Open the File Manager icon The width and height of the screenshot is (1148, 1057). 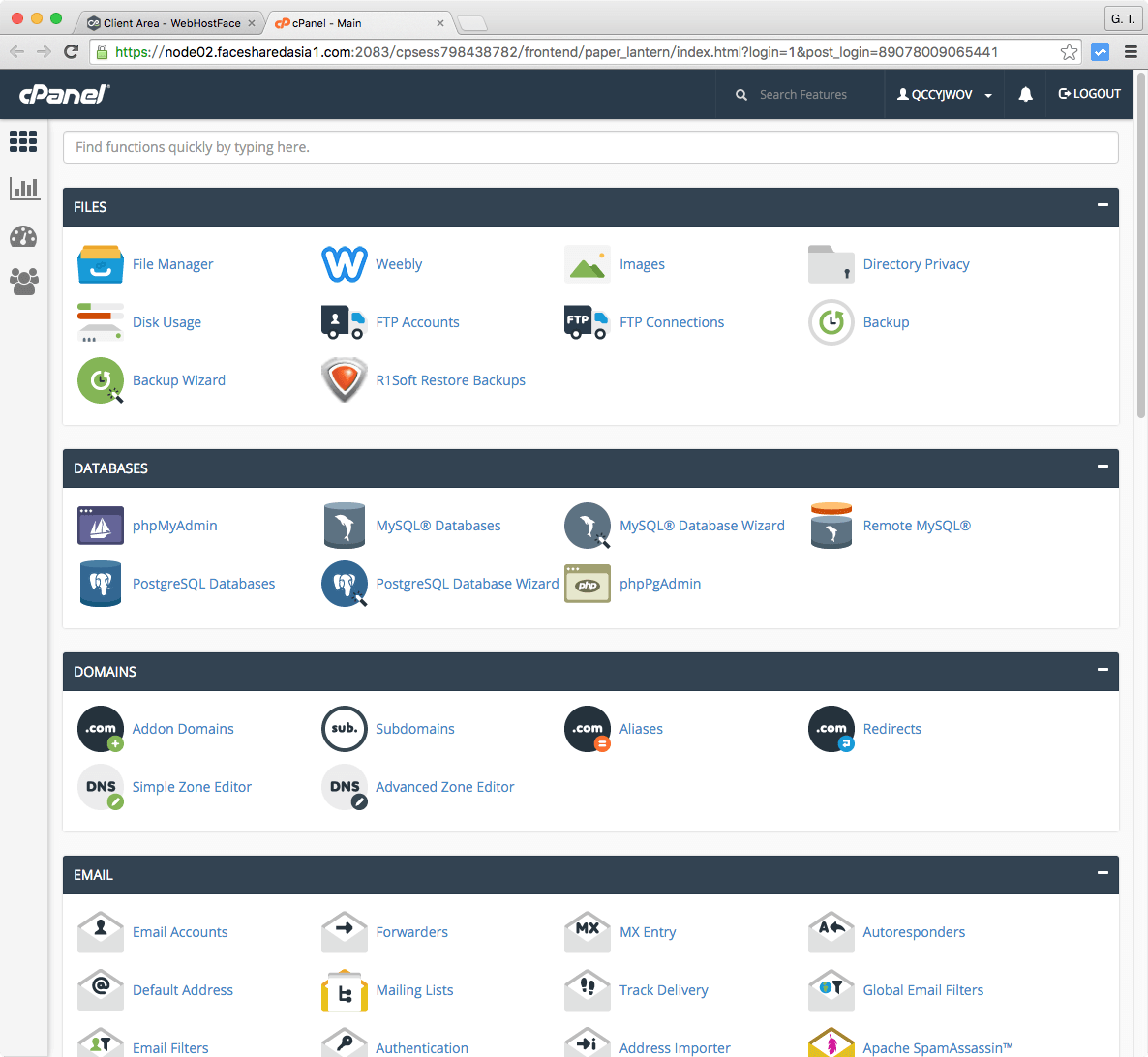click(100, 263)
